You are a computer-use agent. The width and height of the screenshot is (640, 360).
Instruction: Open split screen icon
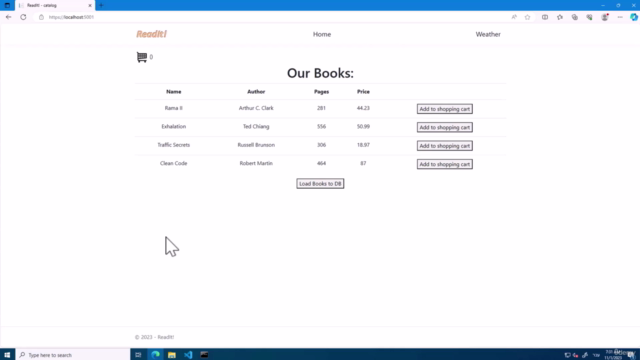coord(545,17)
